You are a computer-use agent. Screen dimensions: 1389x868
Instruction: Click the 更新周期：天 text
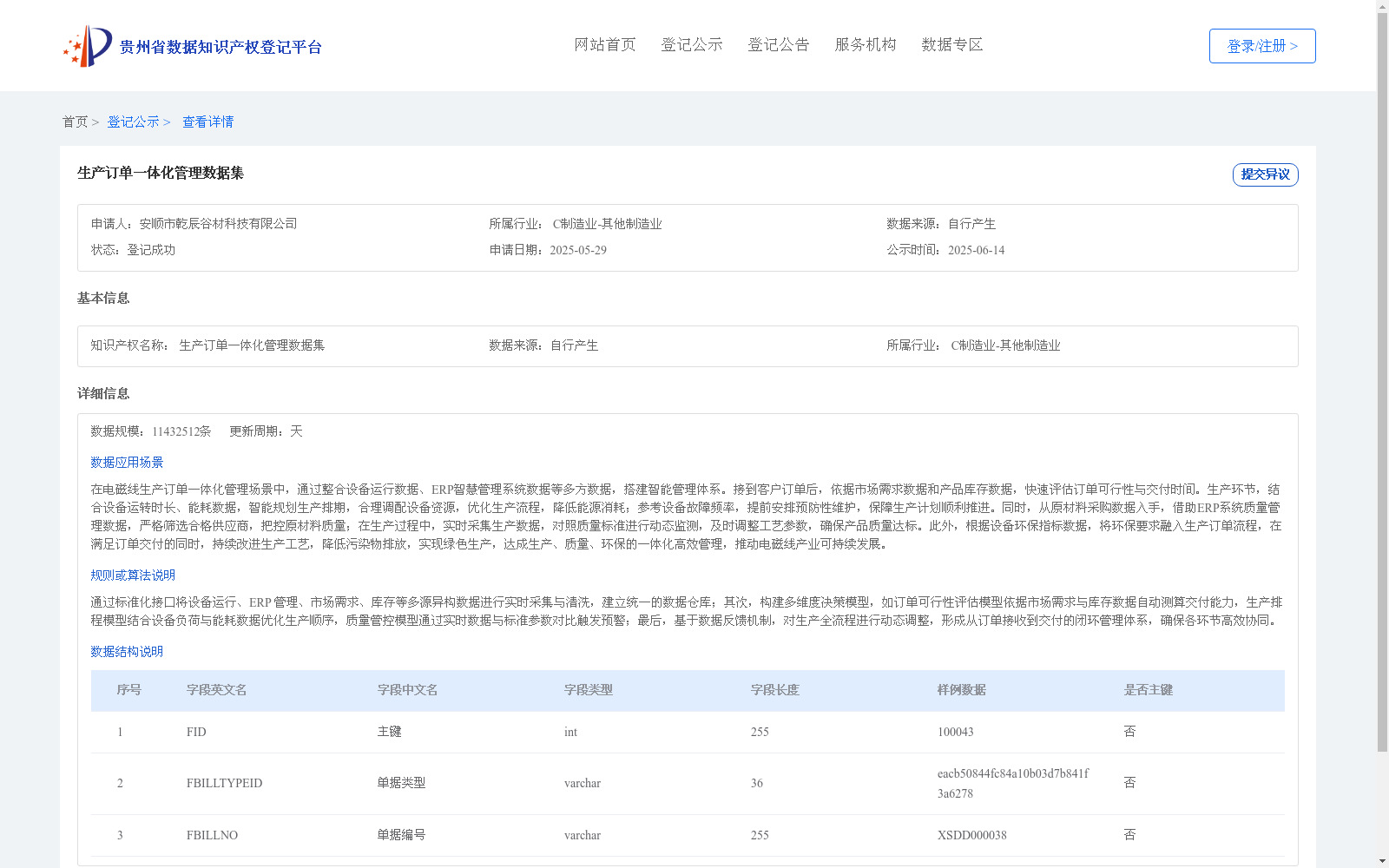tap(266, 431)
